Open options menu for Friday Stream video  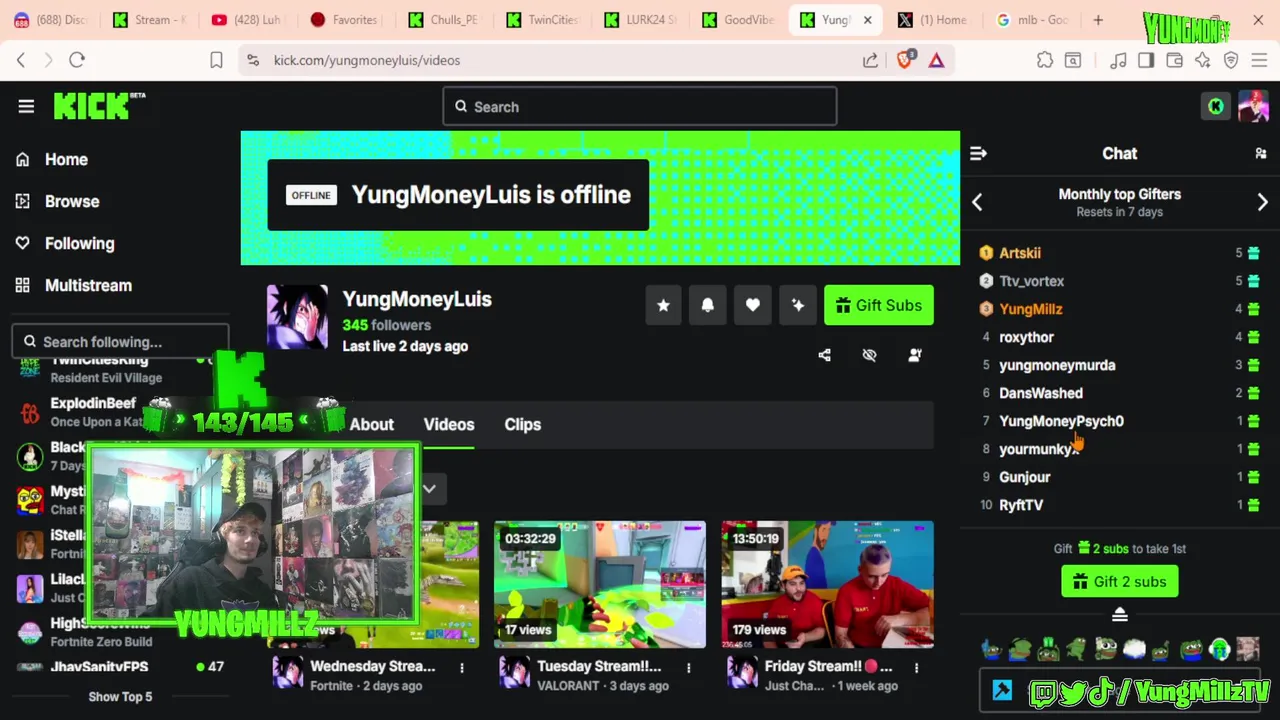[x=916, y=667]
